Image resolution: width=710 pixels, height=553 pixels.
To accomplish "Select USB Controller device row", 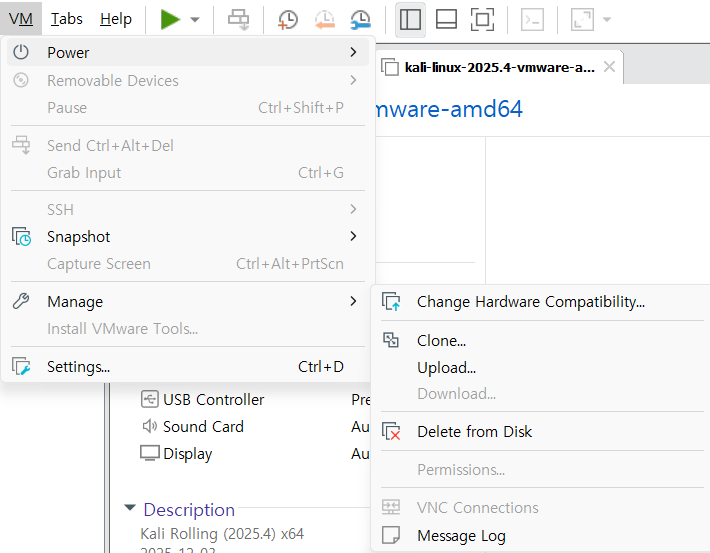I will click(x=255, y=400).
